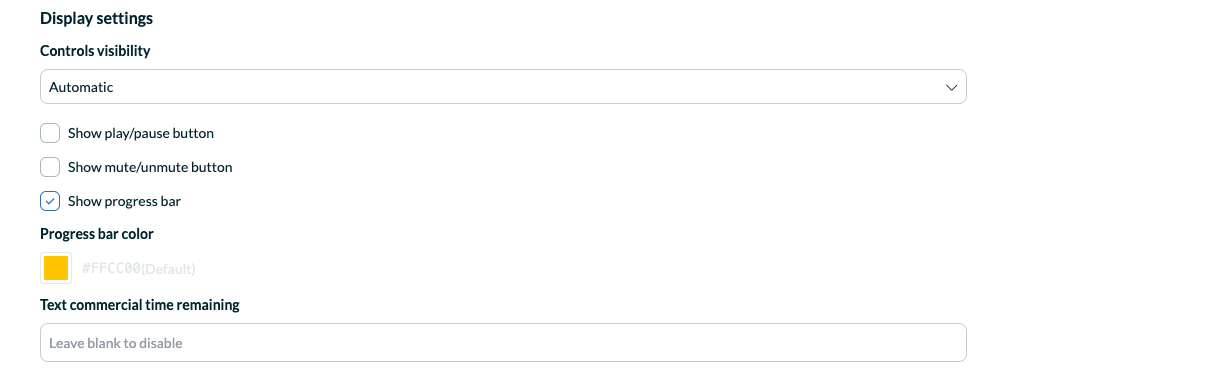Screen dimensions: 1210x392
Task: Click the Text commercial time remaining label
Action: point(140,305)
